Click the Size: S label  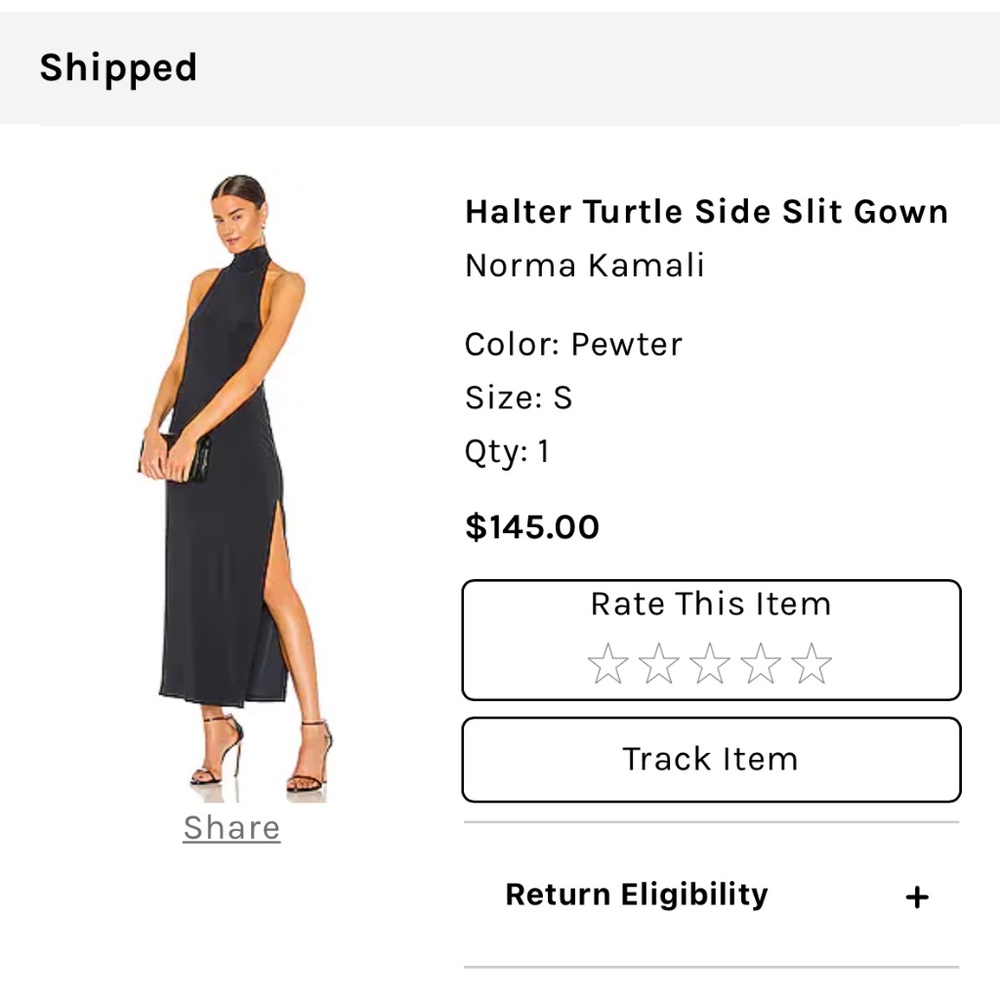[516, 397]
